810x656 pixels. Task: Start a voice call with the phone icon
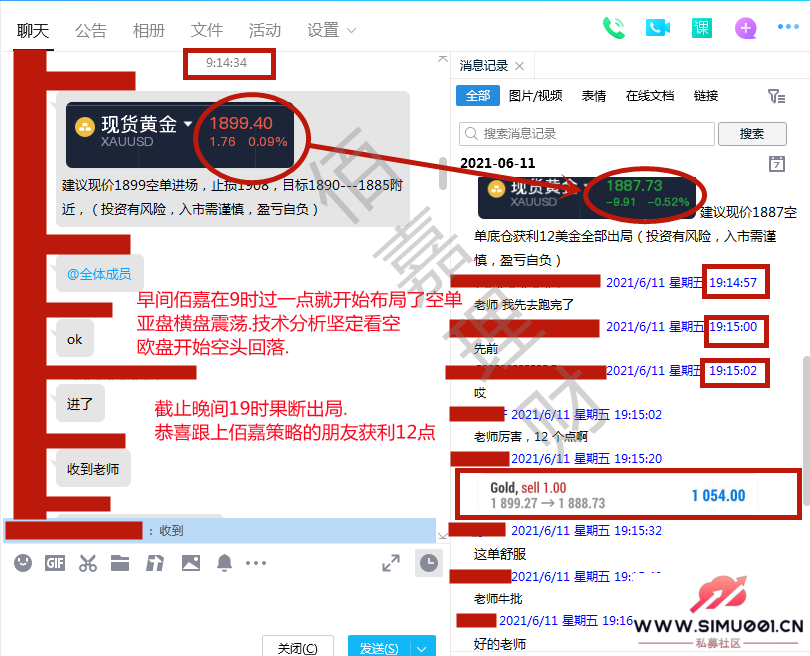pyautogui.click(x=614, y=28)
